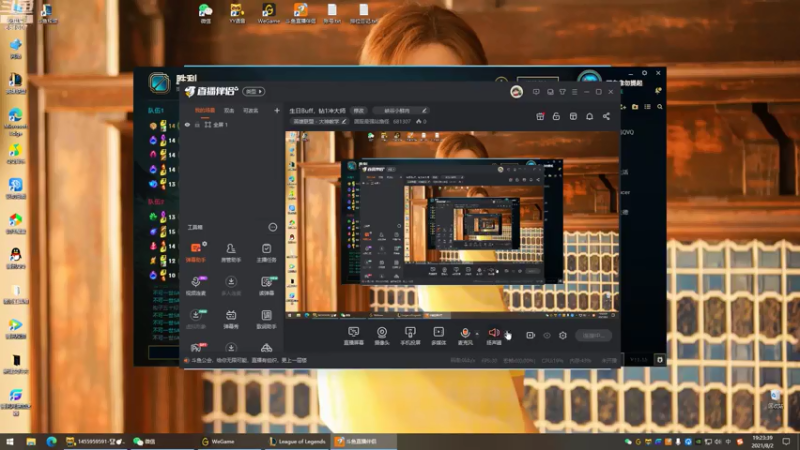The image size is (800, 450).
Task: Edit the announcement field with pencil icon
Action: tap(400, 110)
